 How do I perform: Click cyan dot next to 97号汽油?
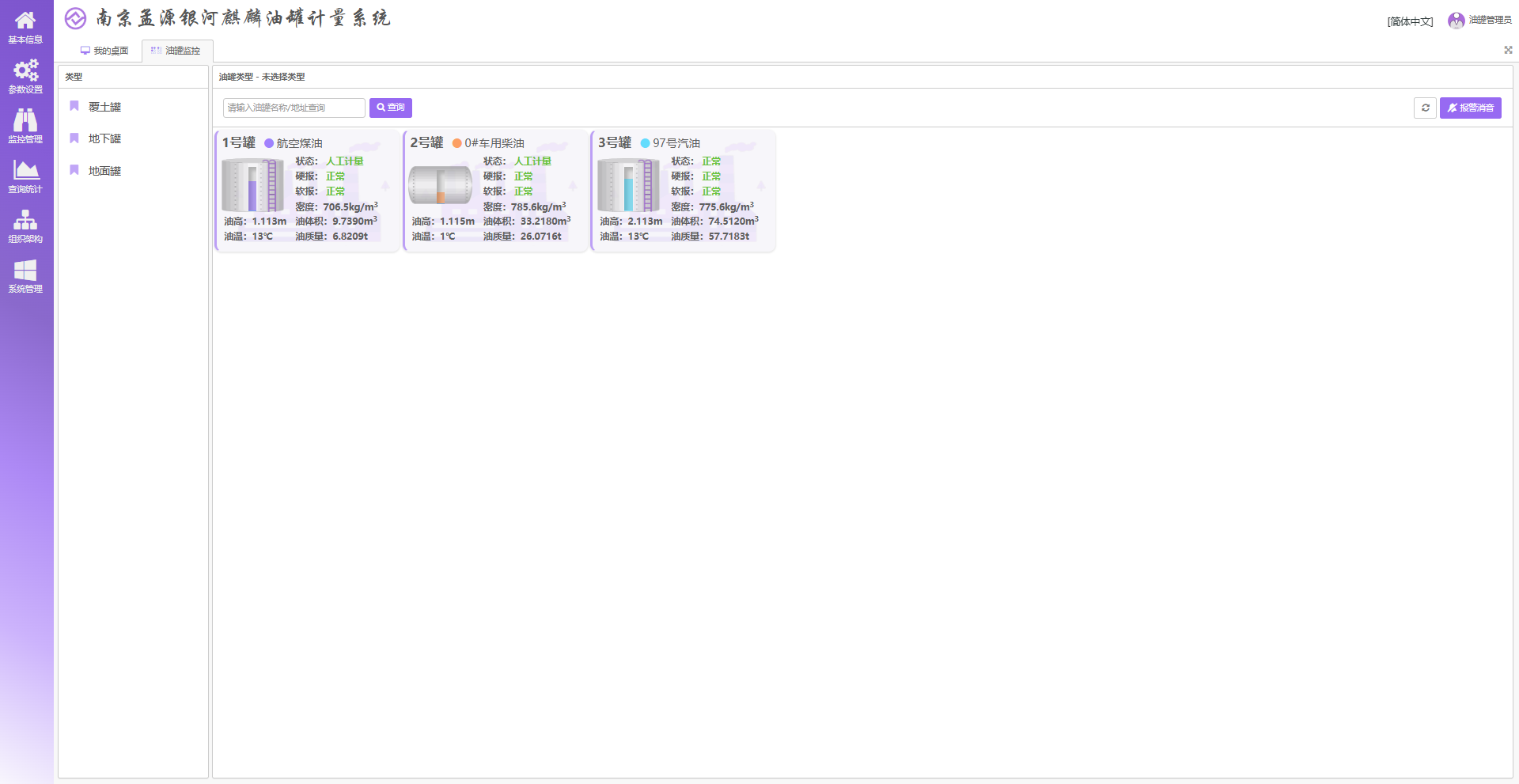(645, 143)
